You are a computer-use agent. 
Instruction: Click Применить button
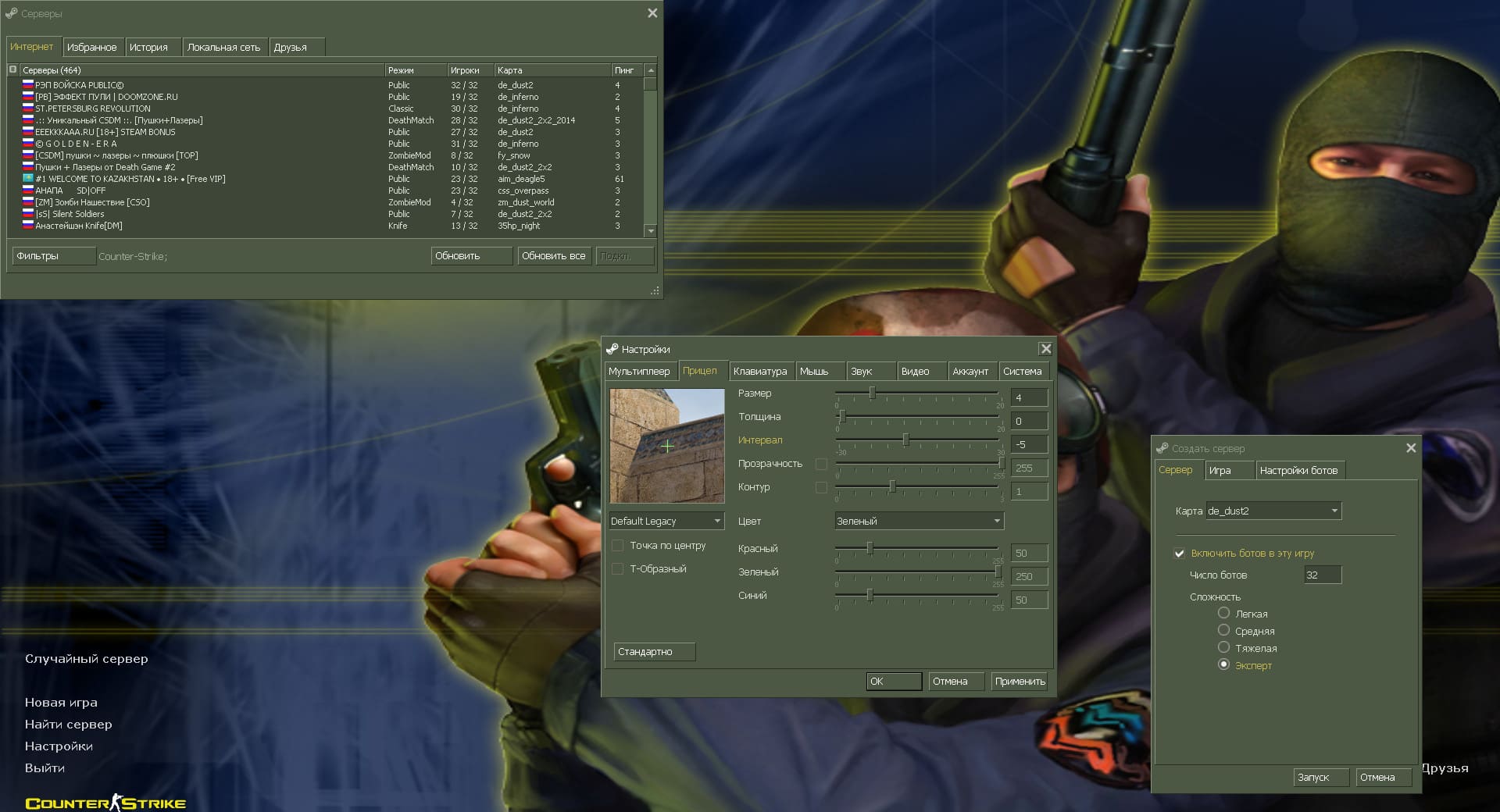[x=1020, y=682]
